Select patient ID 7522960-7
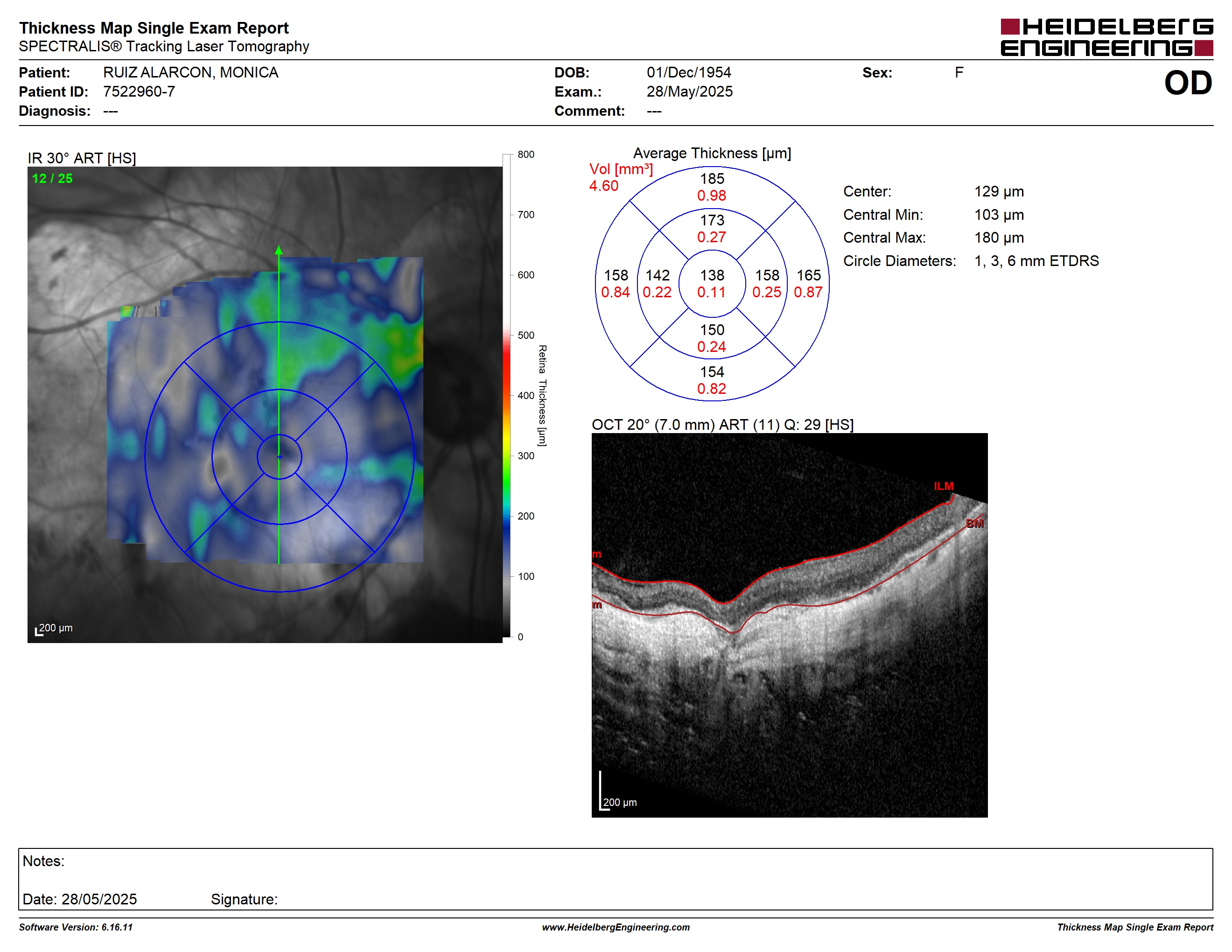This screenshot has height=952, width=1232. [x=139, y=91]
